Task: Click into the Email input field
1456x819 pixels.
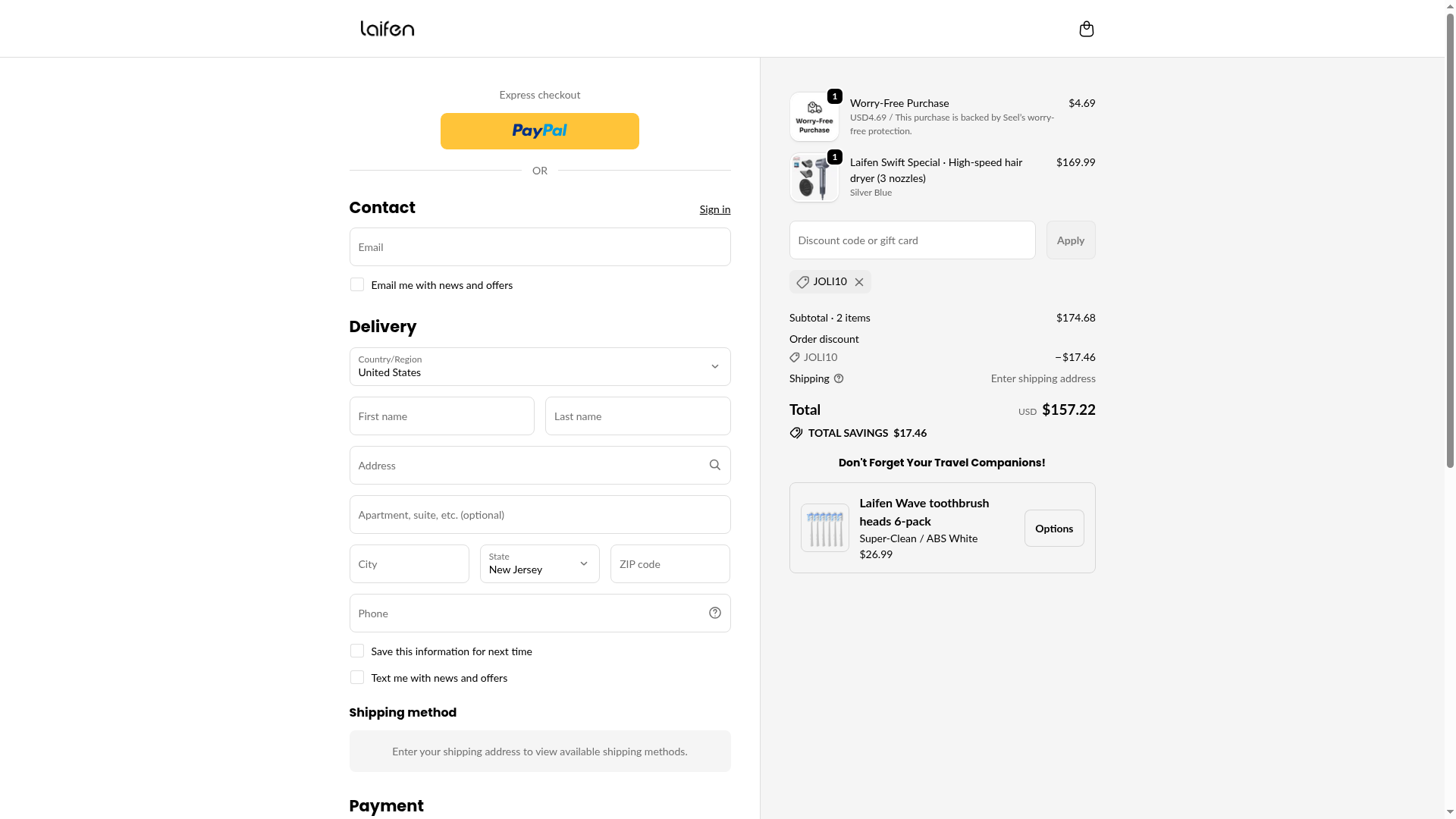Action: click(x=539, y=247)
